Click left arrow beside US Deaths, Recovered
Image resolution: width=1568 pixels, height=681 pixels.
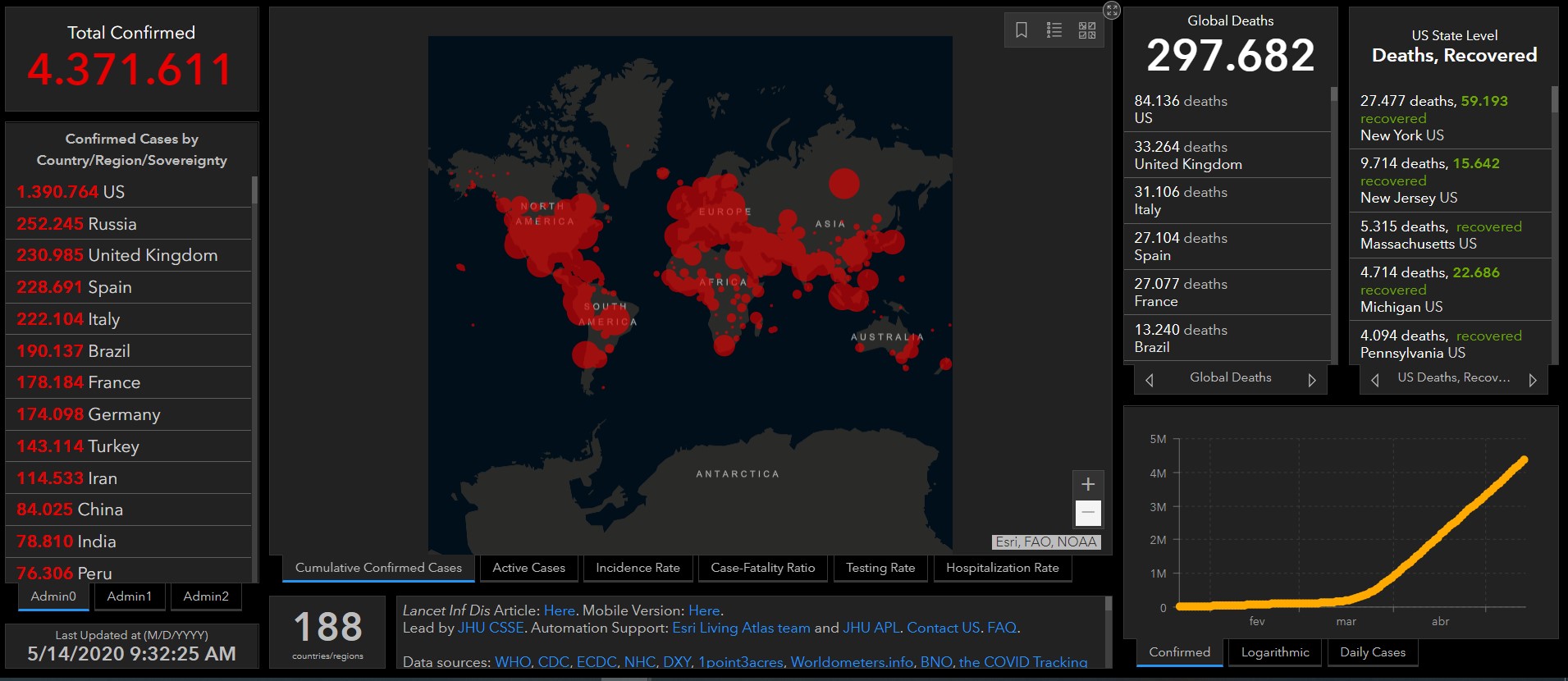(x=1375, y=380)
